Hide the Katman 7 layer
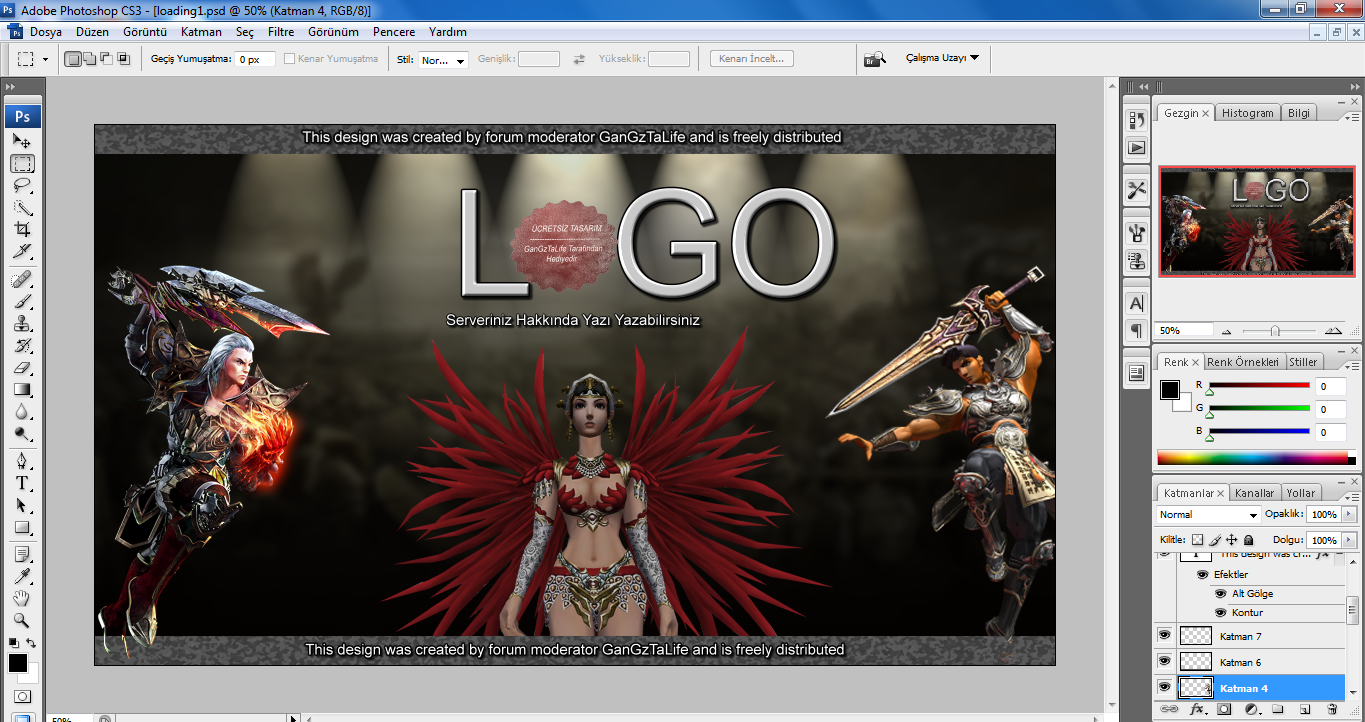This screenshot has height=722, width=1365. pos(1164,635)
